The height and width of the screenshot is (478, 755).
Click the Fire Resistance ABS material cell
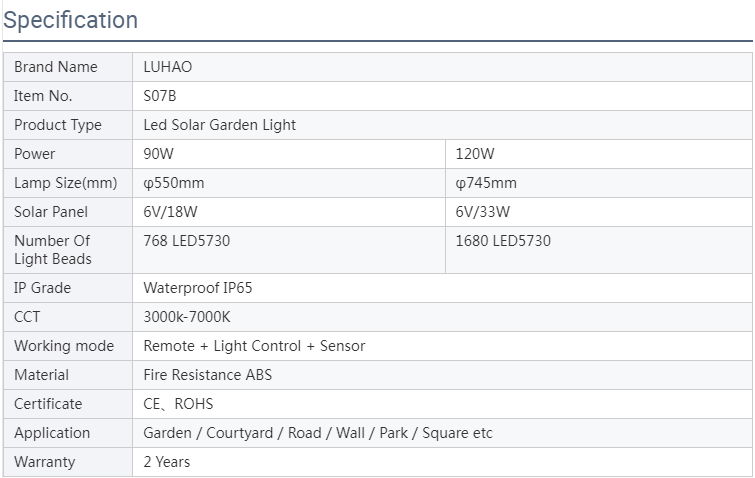pos(208,375)
